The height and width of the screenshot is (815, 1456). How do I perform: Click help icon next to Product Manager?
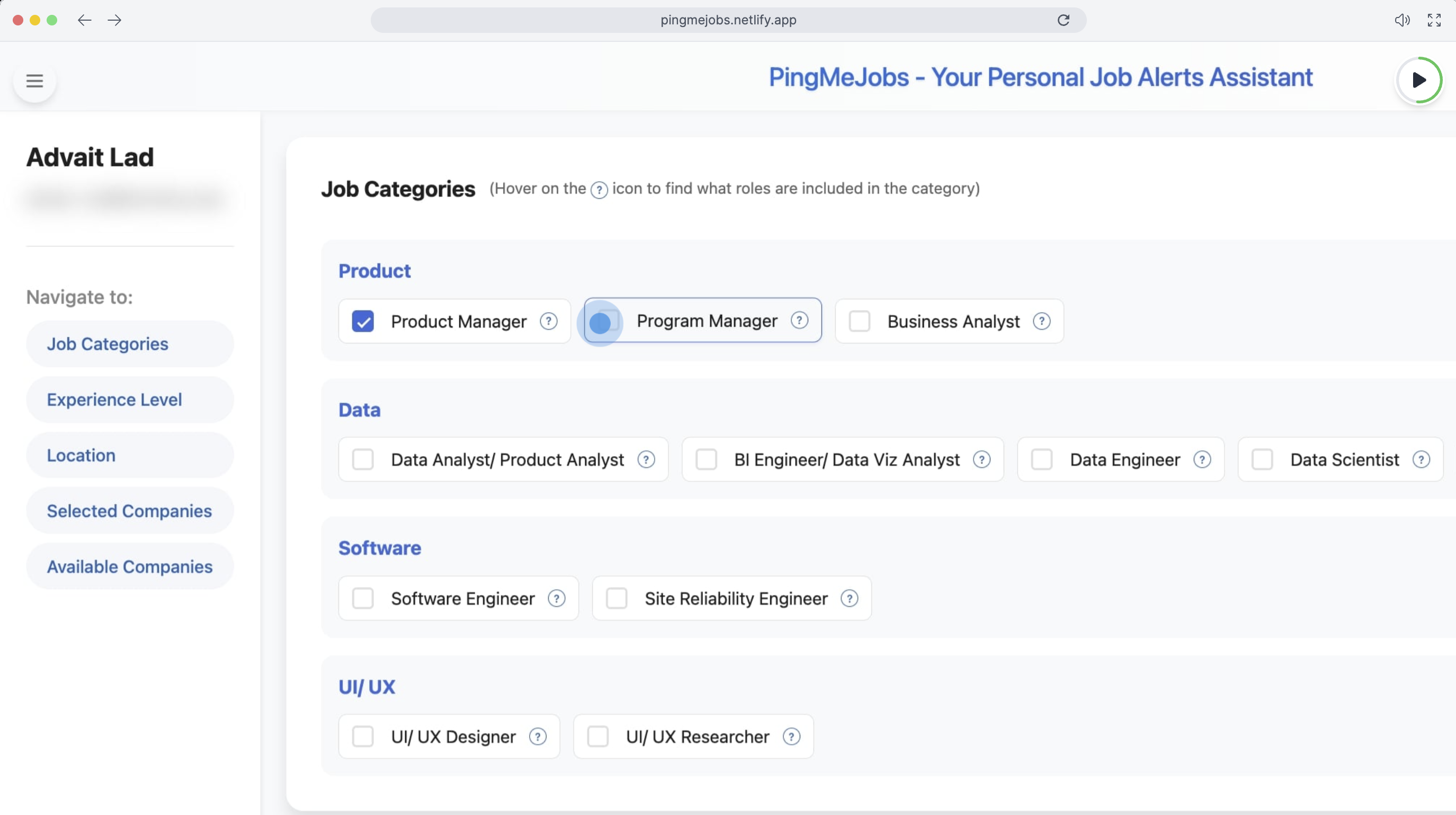pos(548,321)
